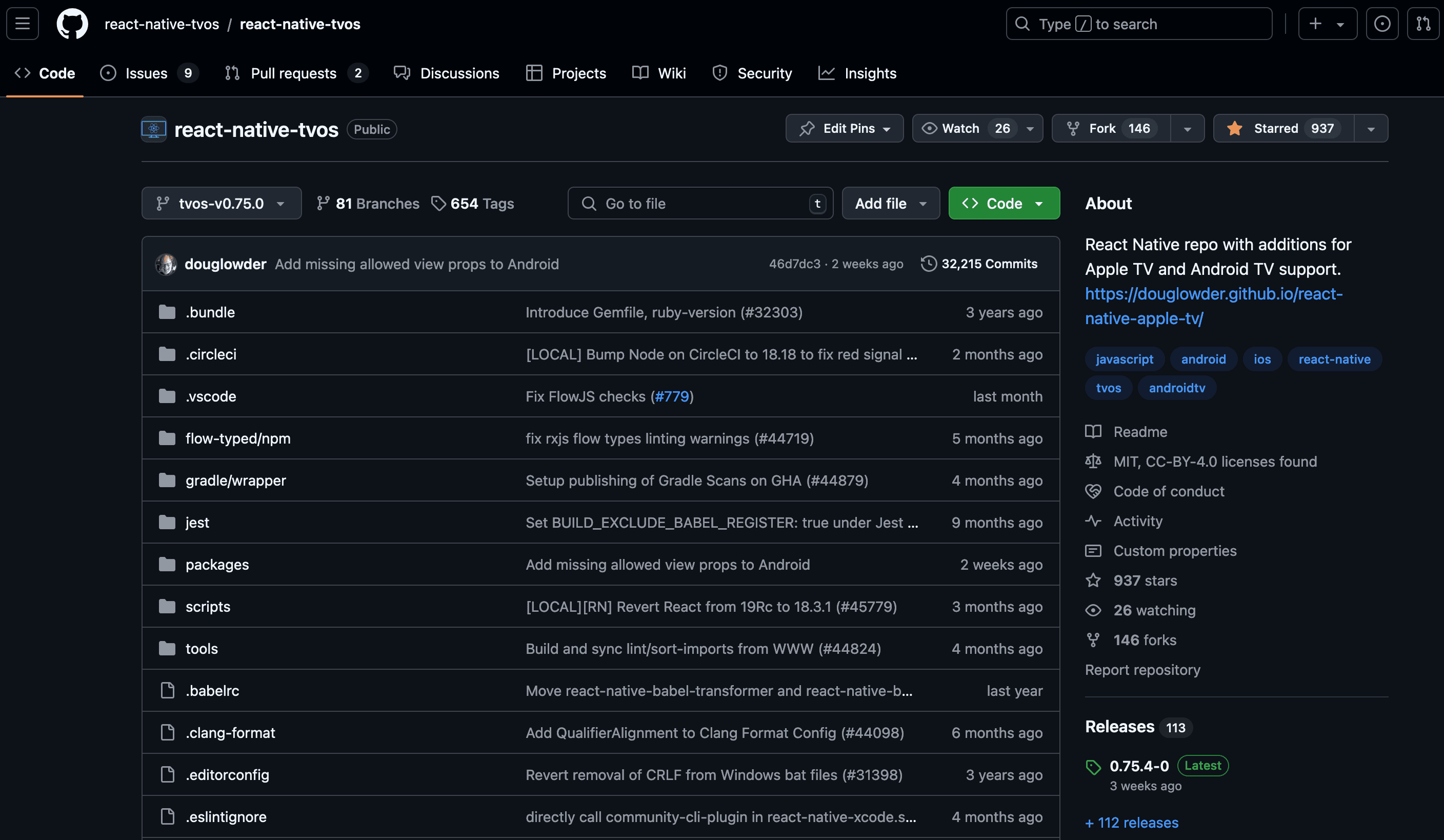This screenshot has height=840, width=1444.
Task: Click the androidtv topic tag
Action: point(1176,387)
